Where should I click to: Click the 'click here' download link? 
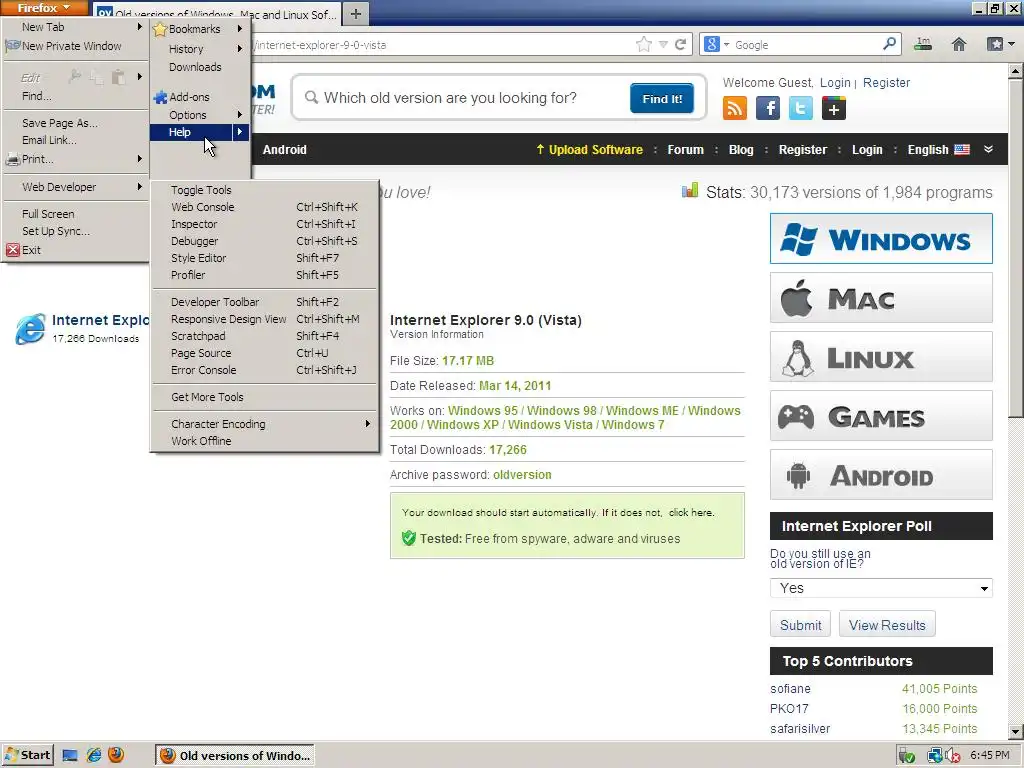pos(691,513)
